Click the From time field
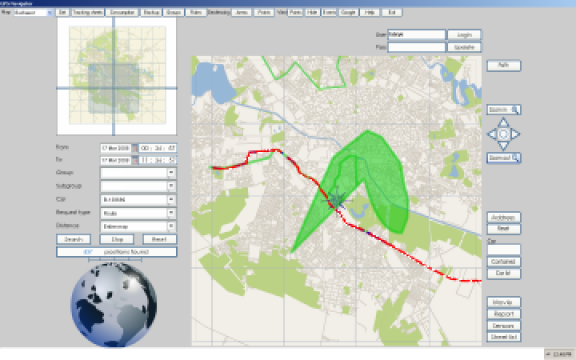 tap(158, 148)
